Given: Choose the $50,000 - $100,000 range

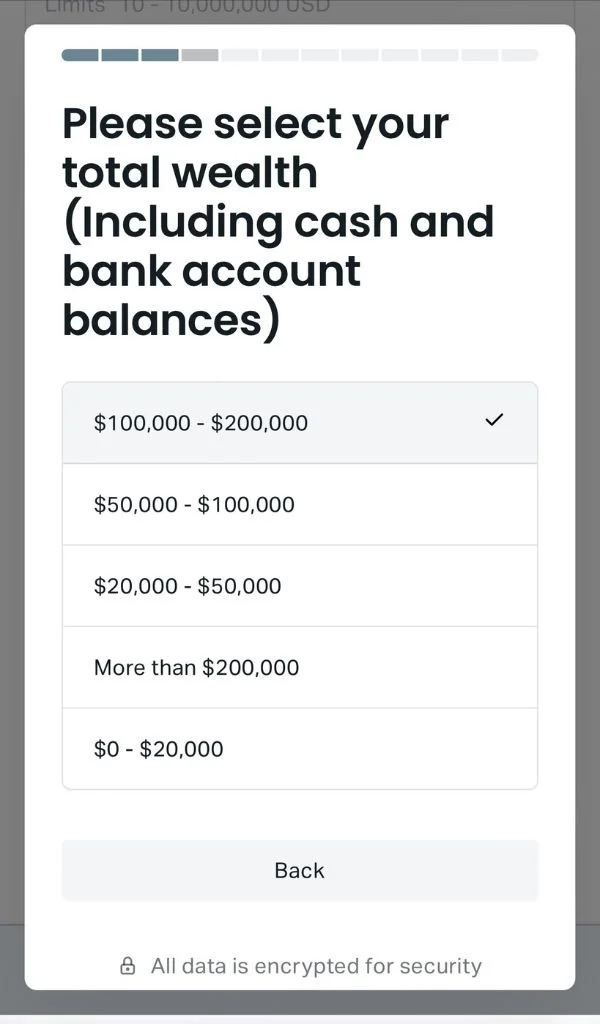Looking at the screenshot, I should pyautogui.click(x=194, y=505).
